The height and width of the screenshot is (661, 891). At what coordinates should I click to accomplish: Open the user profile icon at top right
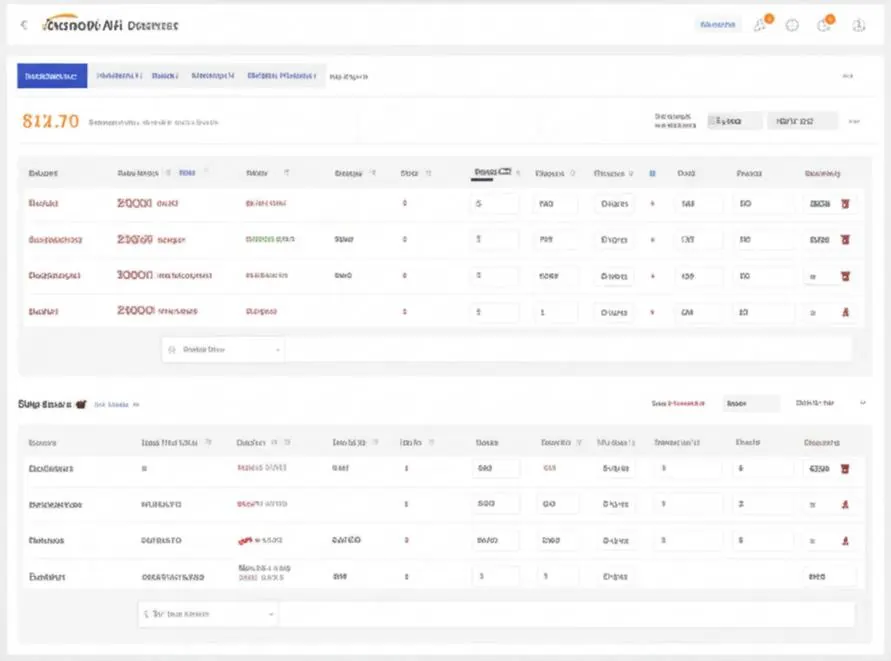point(859,25)
